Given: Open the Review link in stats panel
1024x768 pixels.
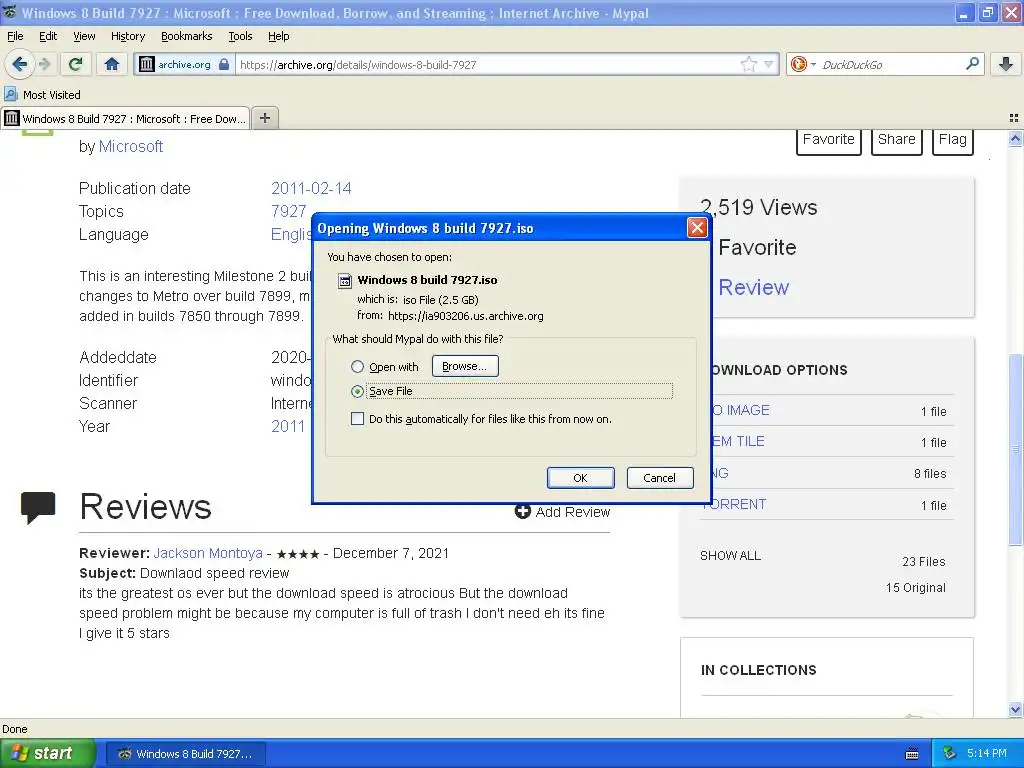Looking at the screenshot, I should [x=754, y=287].
